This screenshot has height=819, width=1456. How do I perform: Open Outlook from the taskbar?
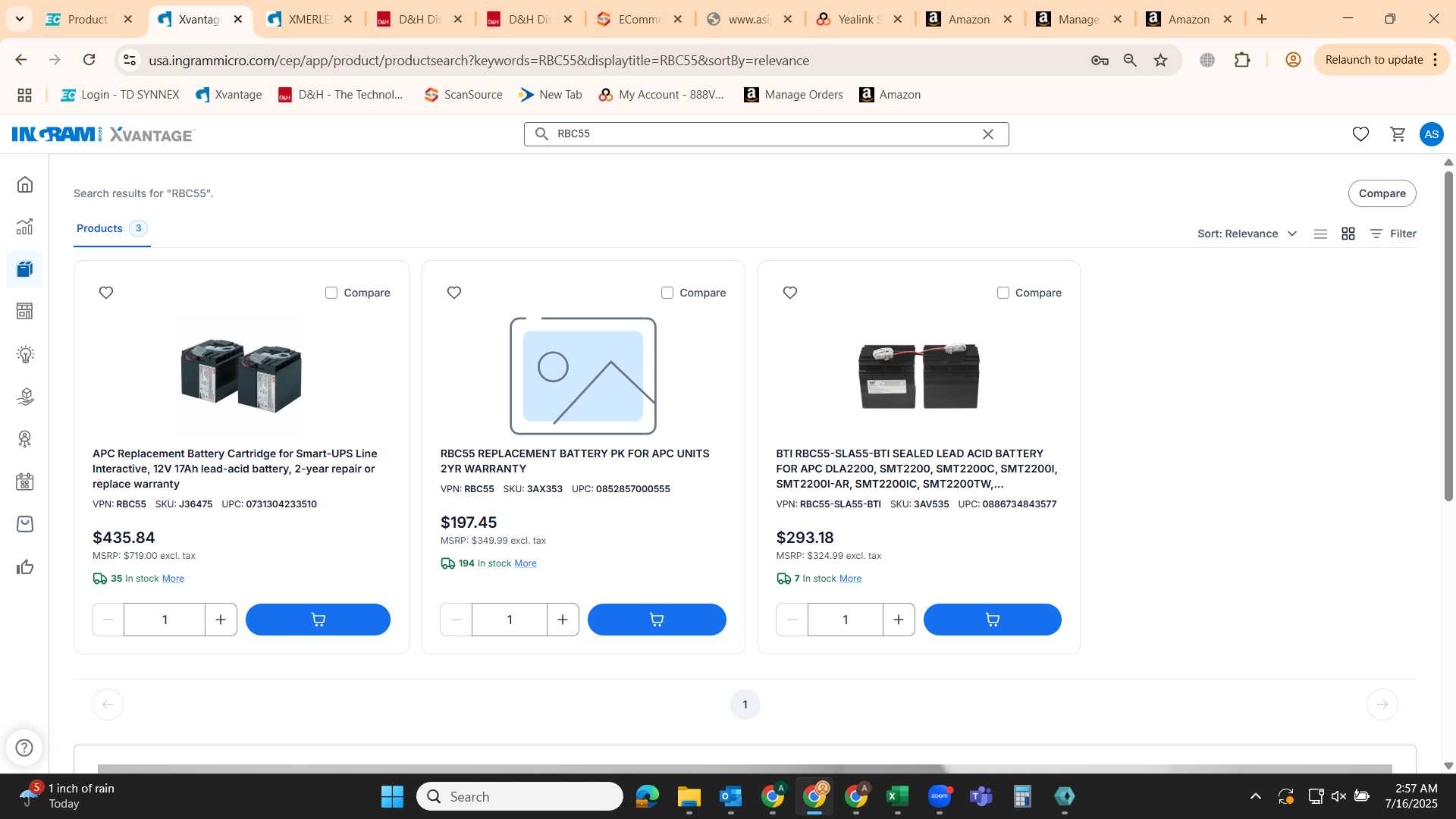pyautogui.click(x=730, y=796)
